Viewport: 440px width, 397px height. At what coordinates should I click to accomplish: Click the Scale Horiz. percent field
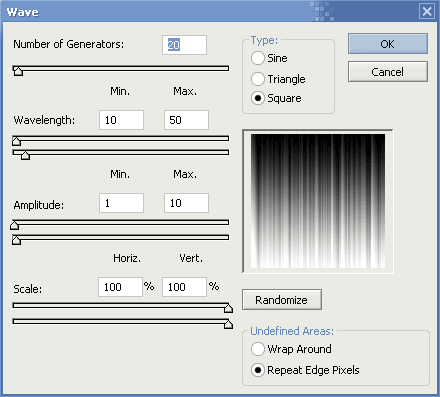coord(120,287)
